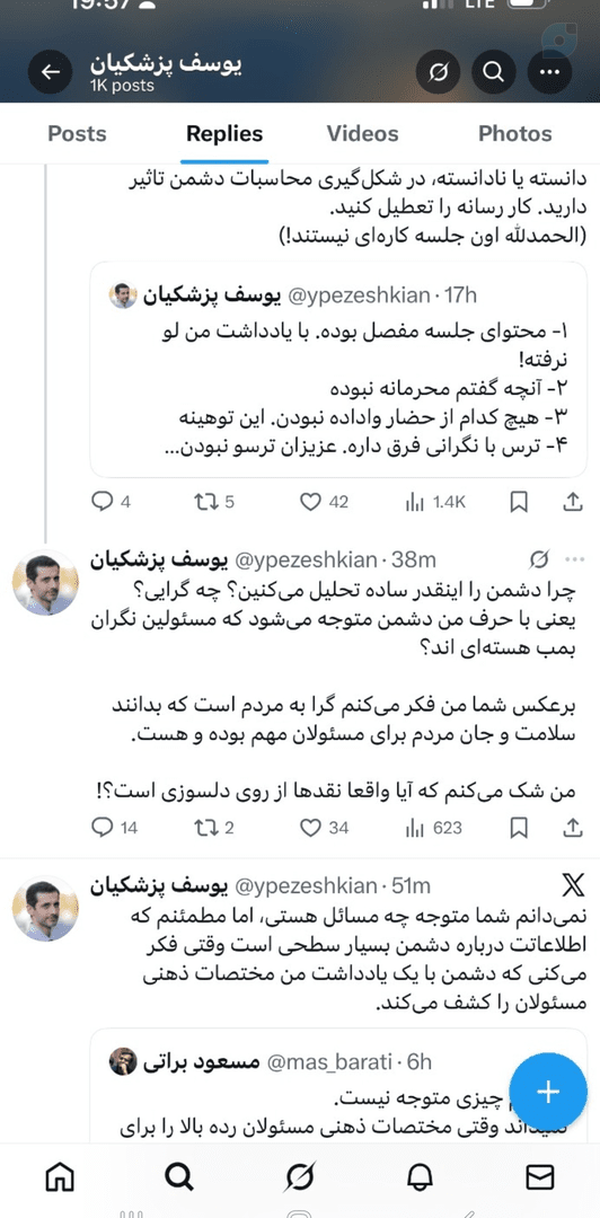Open the search icon in the top bar
The height and width of the screenshot is (1218, 600).
pyautogui.click(x=493, y=72)
